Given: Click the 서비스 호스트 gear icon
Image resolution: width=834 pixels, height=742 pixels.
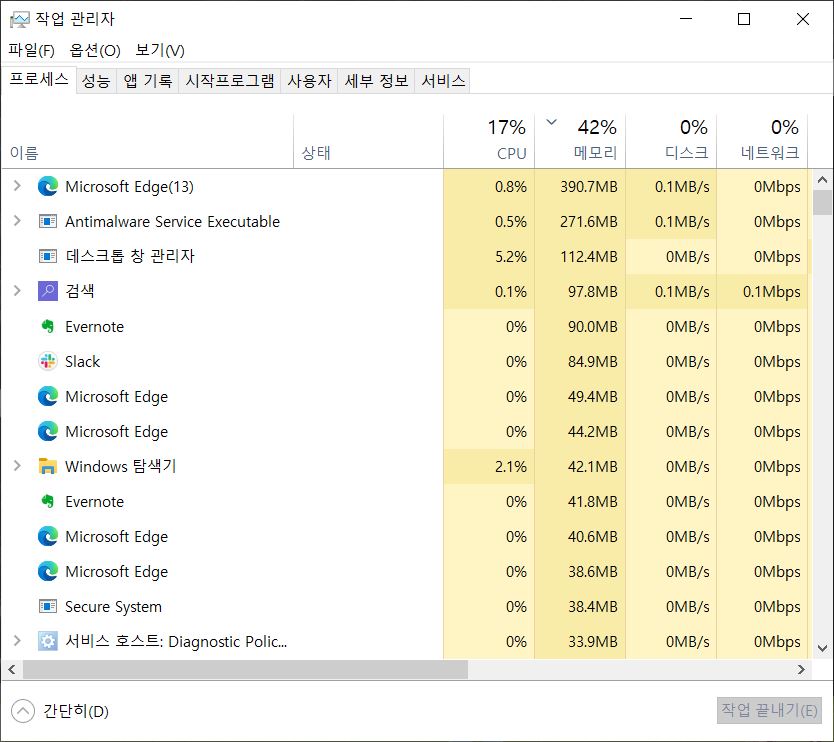Looking at the screenshot, I should 47,641.
